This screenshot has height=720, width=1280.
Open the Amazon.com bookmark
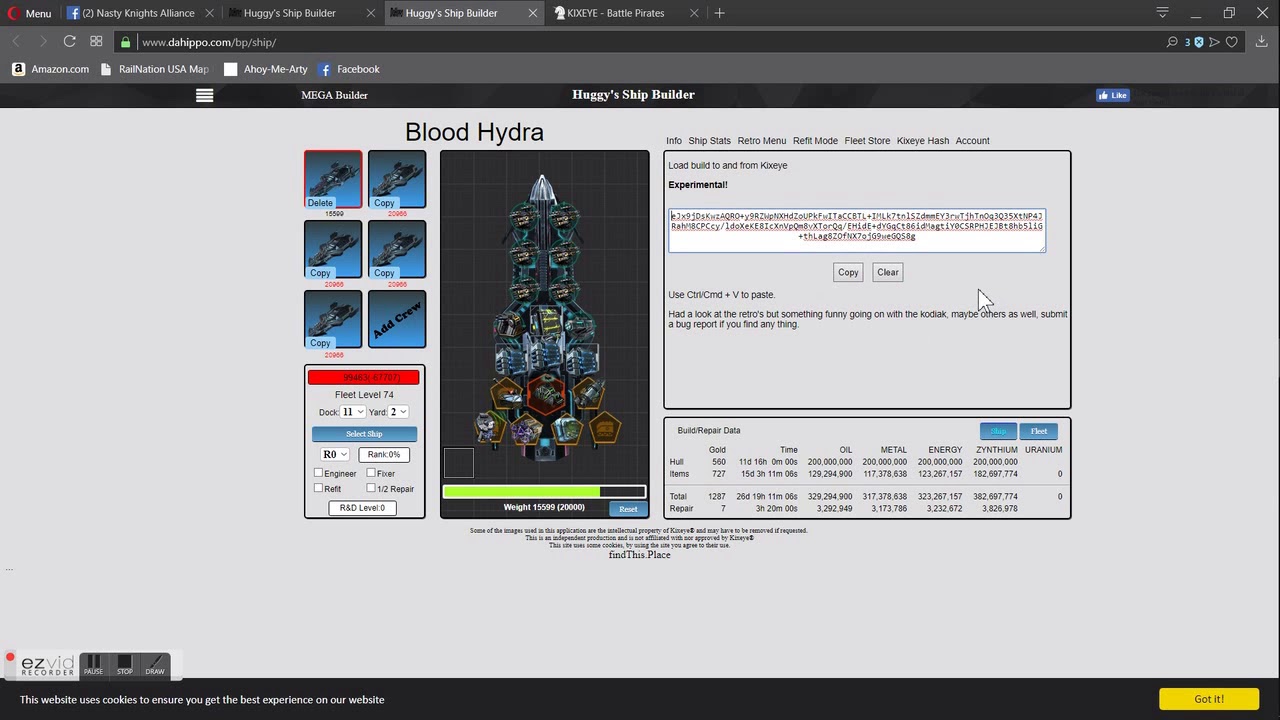click(51, 69)
